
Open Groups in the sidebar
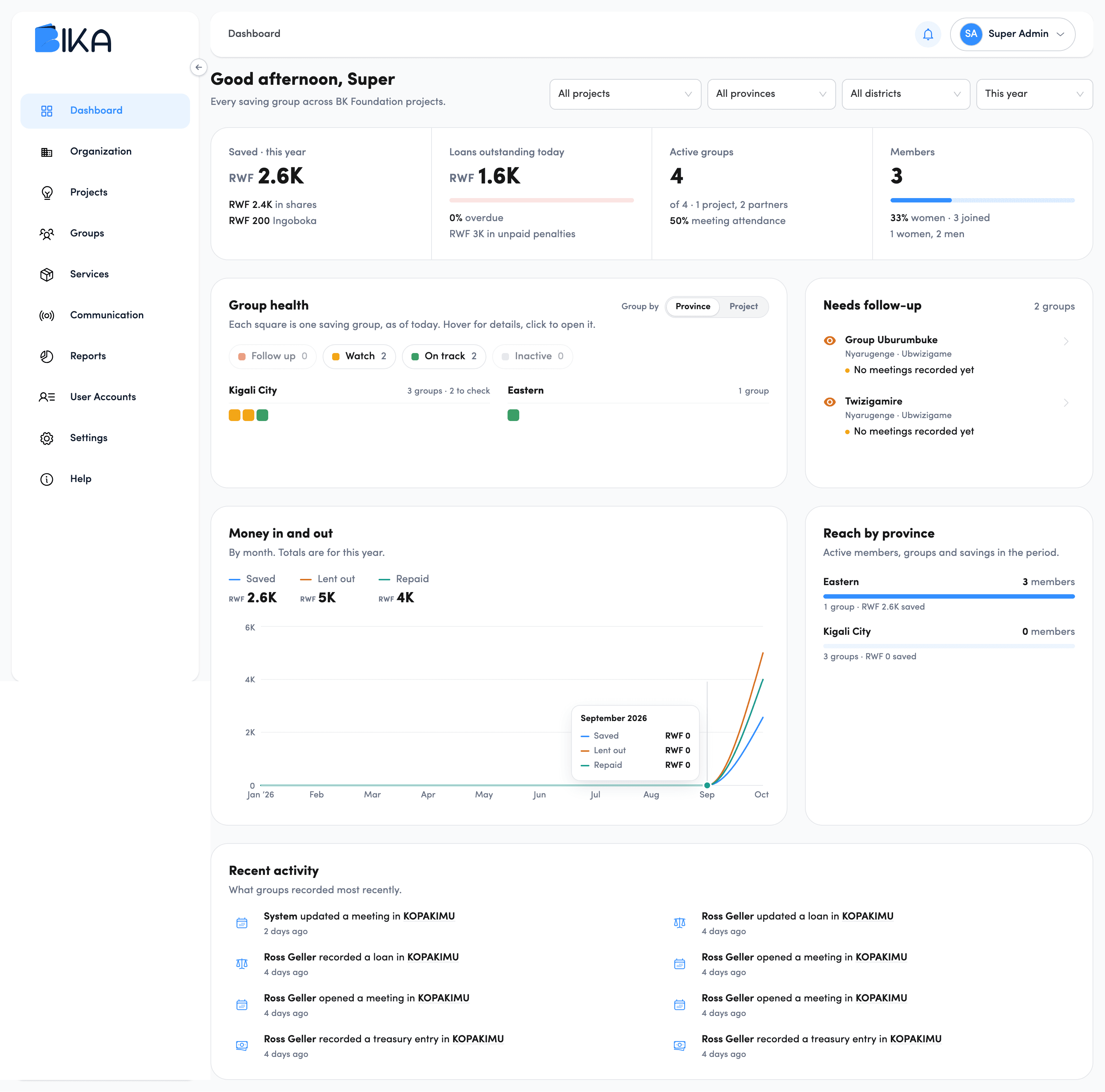(x=105, y=234)
